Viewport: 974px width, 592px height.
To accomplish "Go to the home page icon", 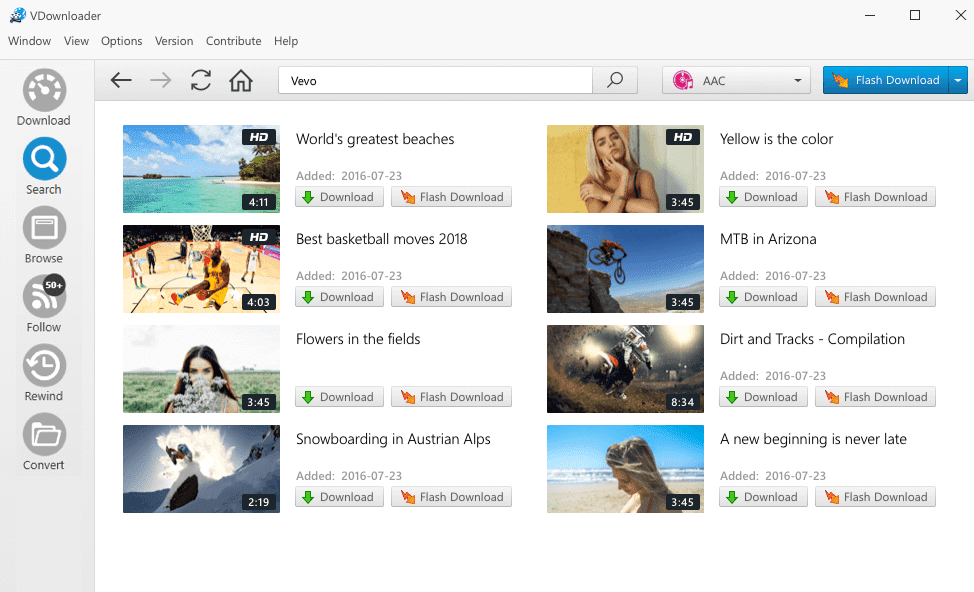I will (x=241, y=80).
